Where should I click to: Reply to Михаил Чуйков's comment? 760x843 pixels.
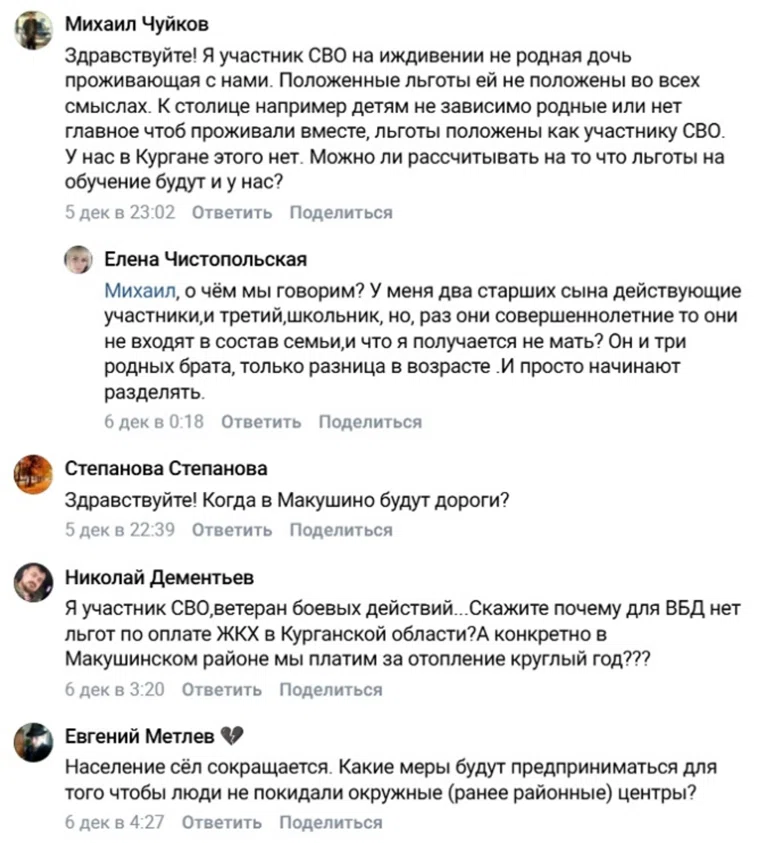pyautogui.click(x=232, y=212)
